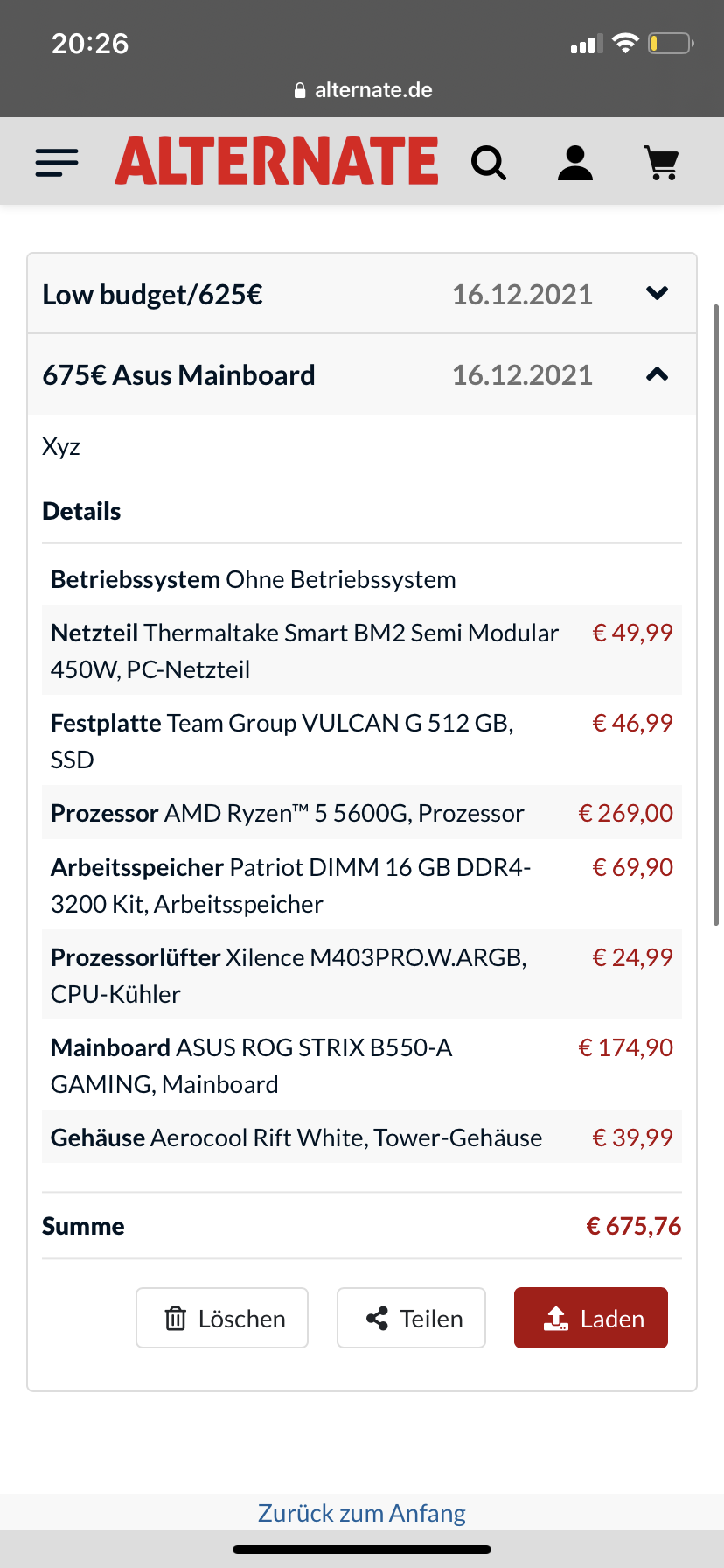Screen dimensions: 724x1568
Task: Delete configuration with Löschen button
Action: click(222, 1318)
